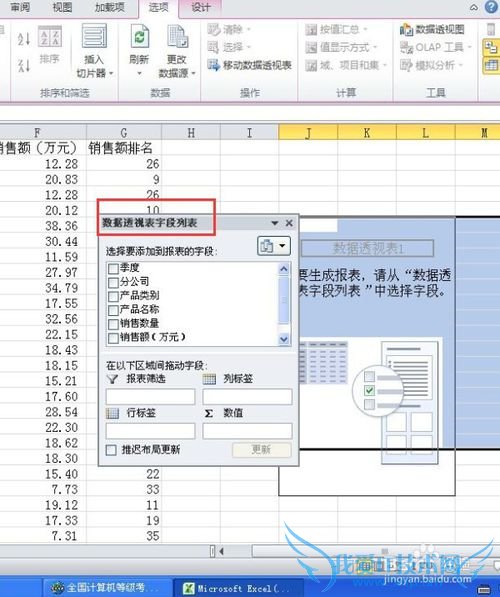Check the 季度 field checkbox
Viewport: 500px width, 597px height.
coord(113,269)
